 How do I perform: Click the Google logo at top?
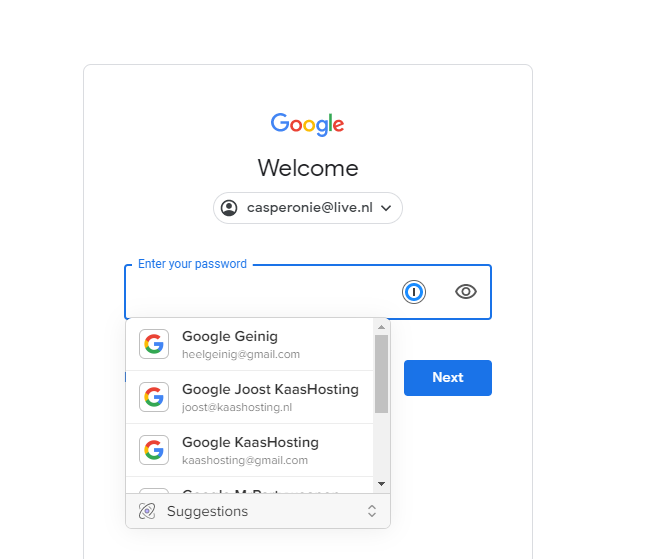click(x=307, y=124)
